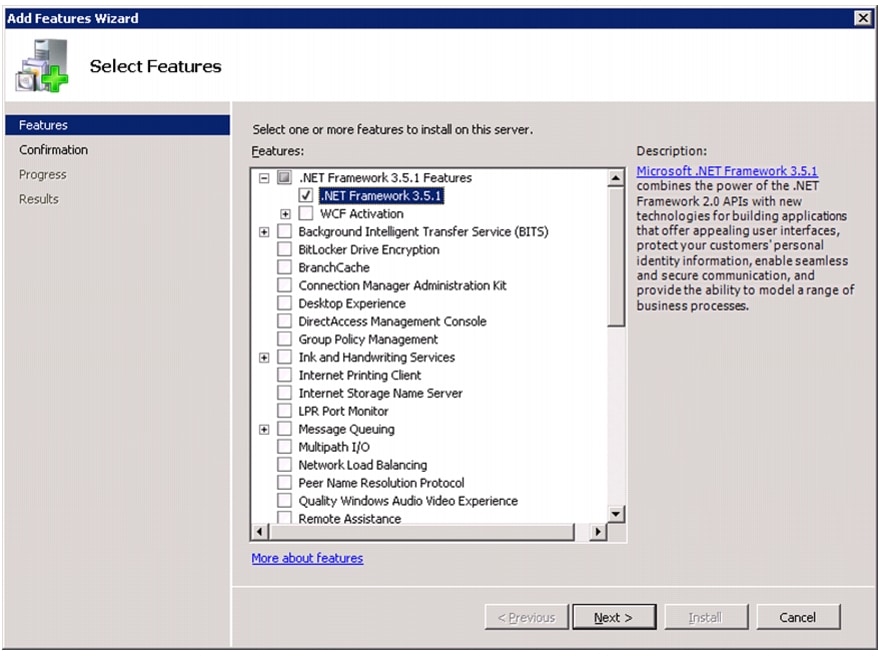Click the horizontal scroll-left arrow
Viewport: 878px width, 672px height.
pyautogui.click(x=259, y=531)
